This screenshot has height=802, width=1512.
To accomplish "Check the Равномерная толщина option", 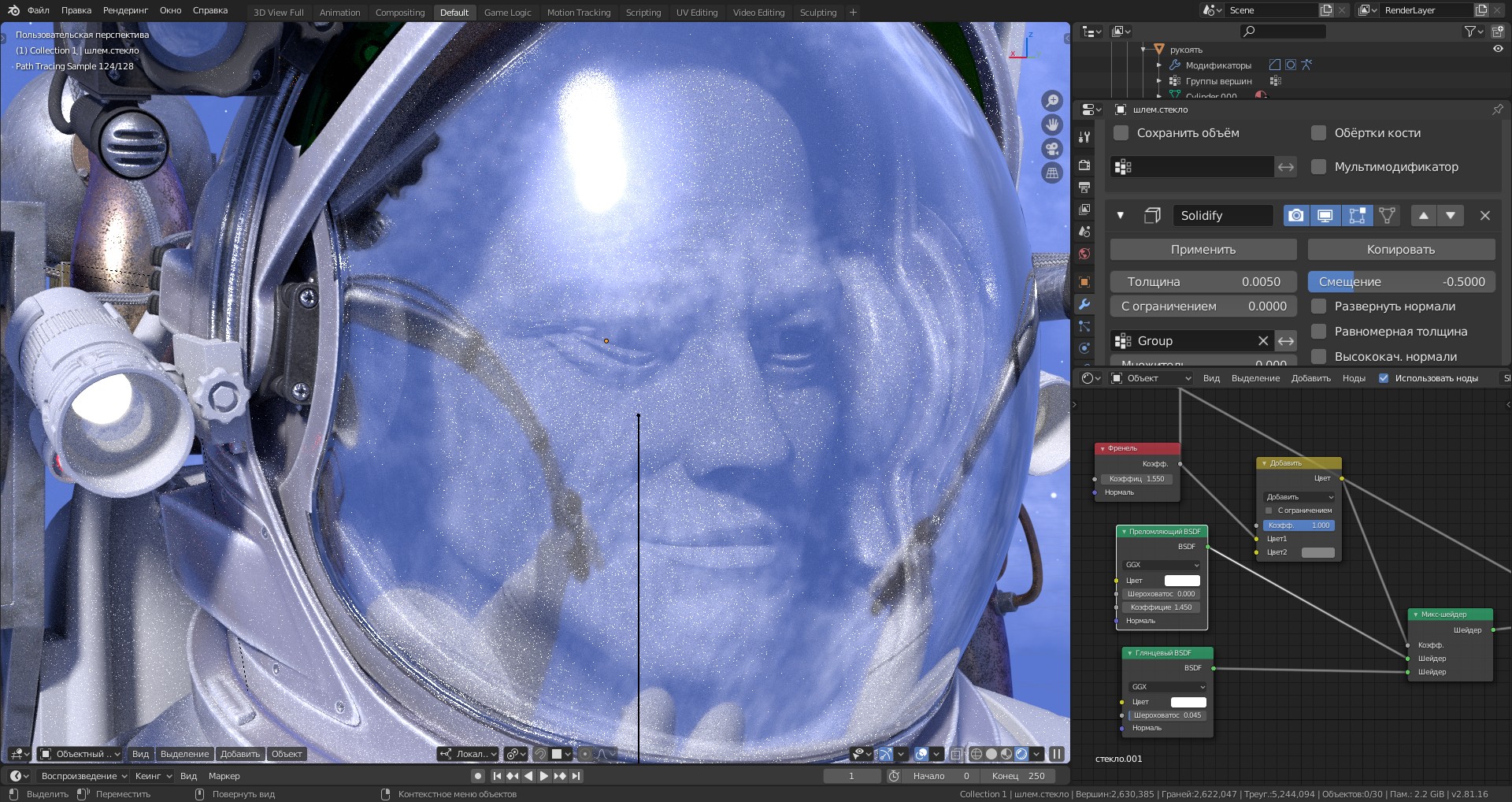I will [x=1318, y=332].
